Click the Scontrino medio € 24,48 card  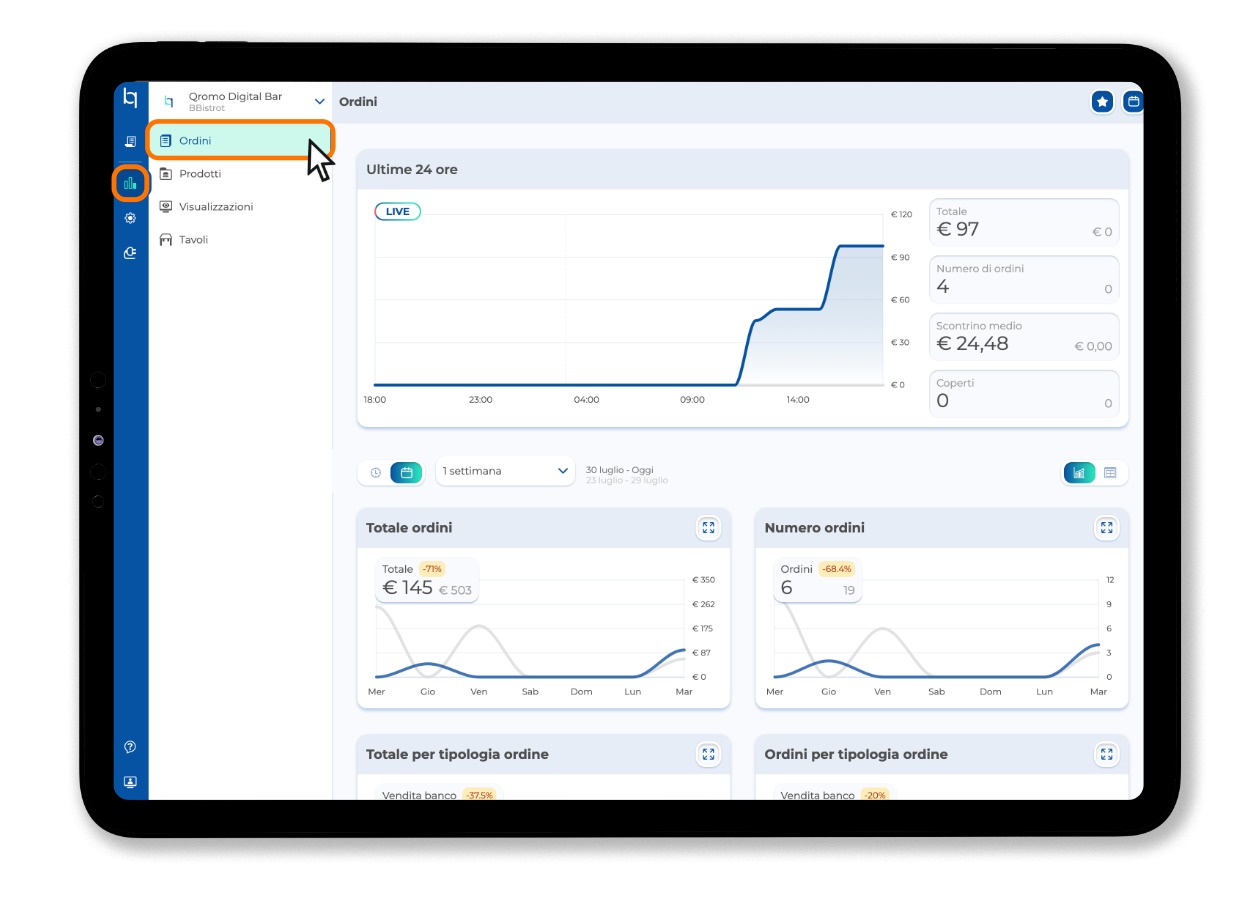(1024, 336)
